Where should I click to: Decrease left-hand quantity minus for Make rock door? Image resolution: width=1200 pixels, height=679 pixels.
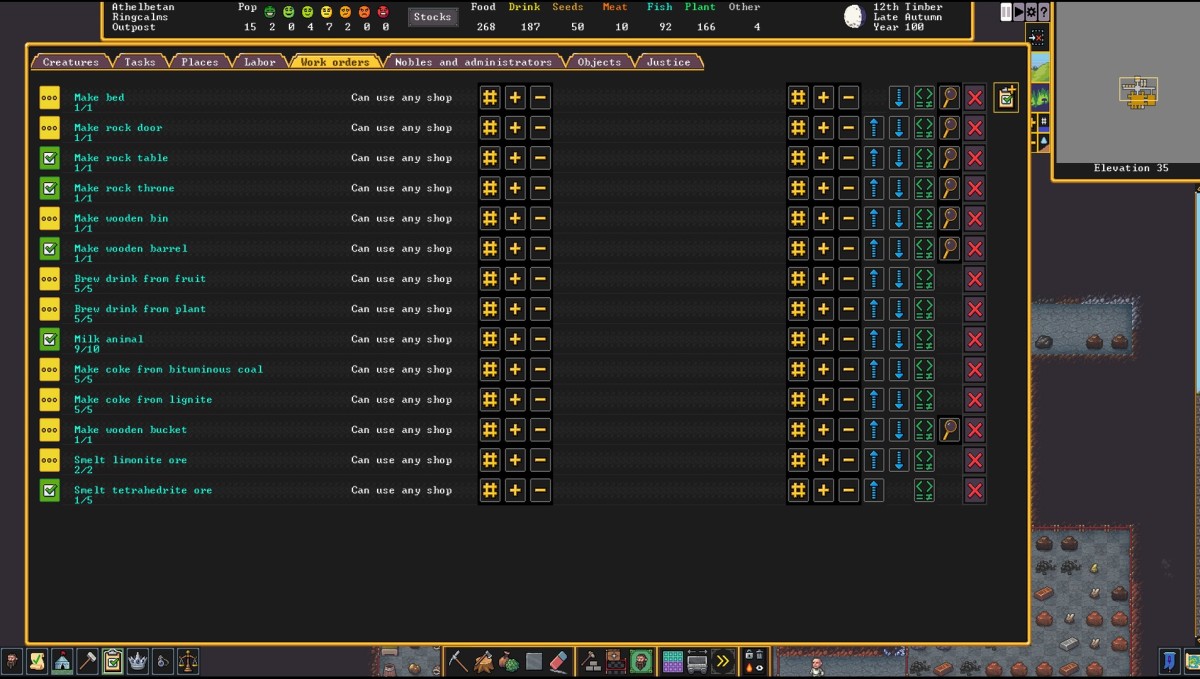(540, 128)
